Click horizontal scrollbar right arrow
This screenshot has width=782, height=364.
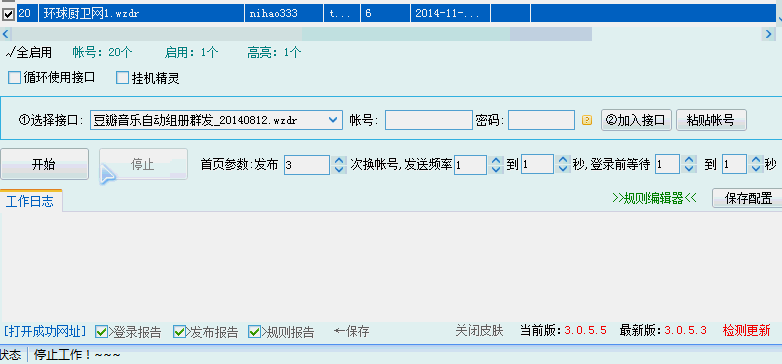point(769,34)
